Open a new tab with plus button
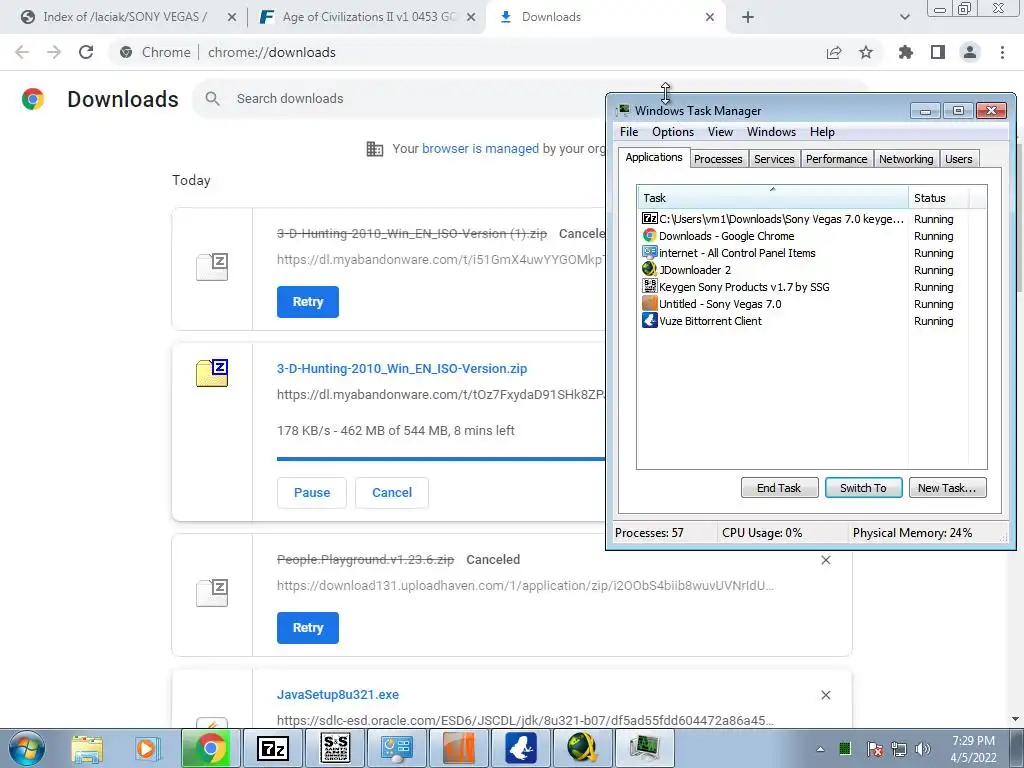Screen dimensions: 1024x768 coord(748,17)
